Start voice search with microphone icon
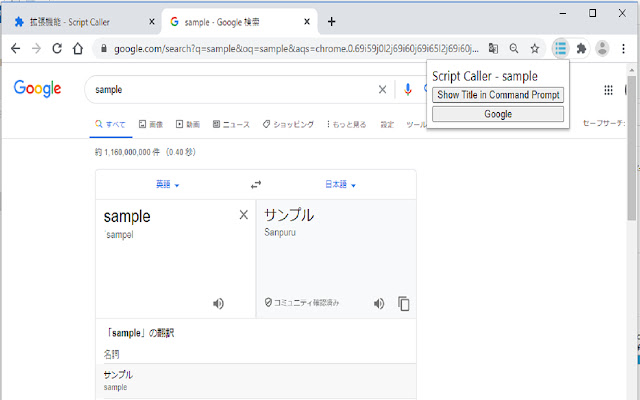The image size is (640, 400). tap(407, 90)
